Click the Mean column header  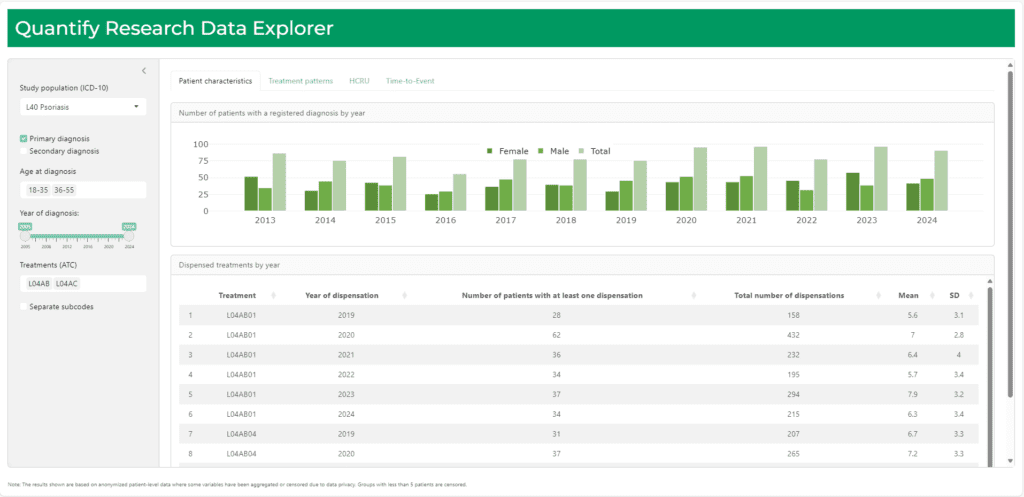908,295
